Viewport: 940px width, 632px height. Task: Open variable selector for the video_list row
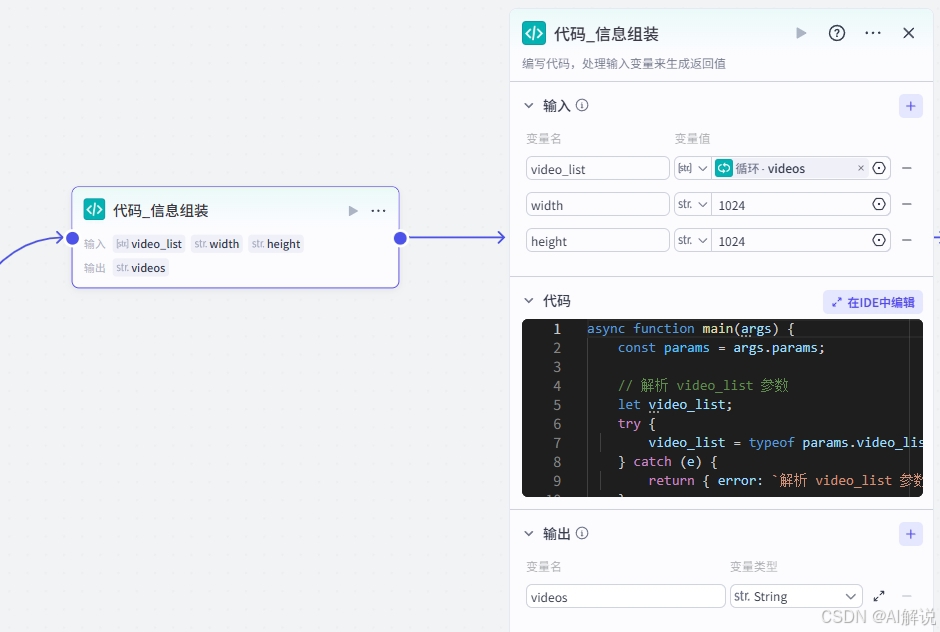879,168
